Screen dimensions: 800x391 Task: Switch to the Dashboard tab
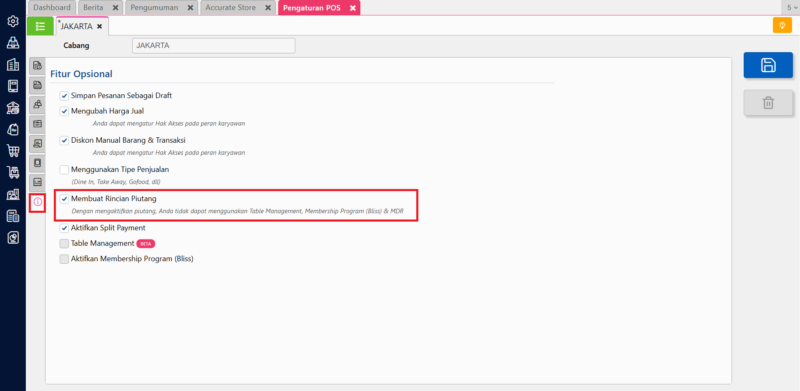52,8
